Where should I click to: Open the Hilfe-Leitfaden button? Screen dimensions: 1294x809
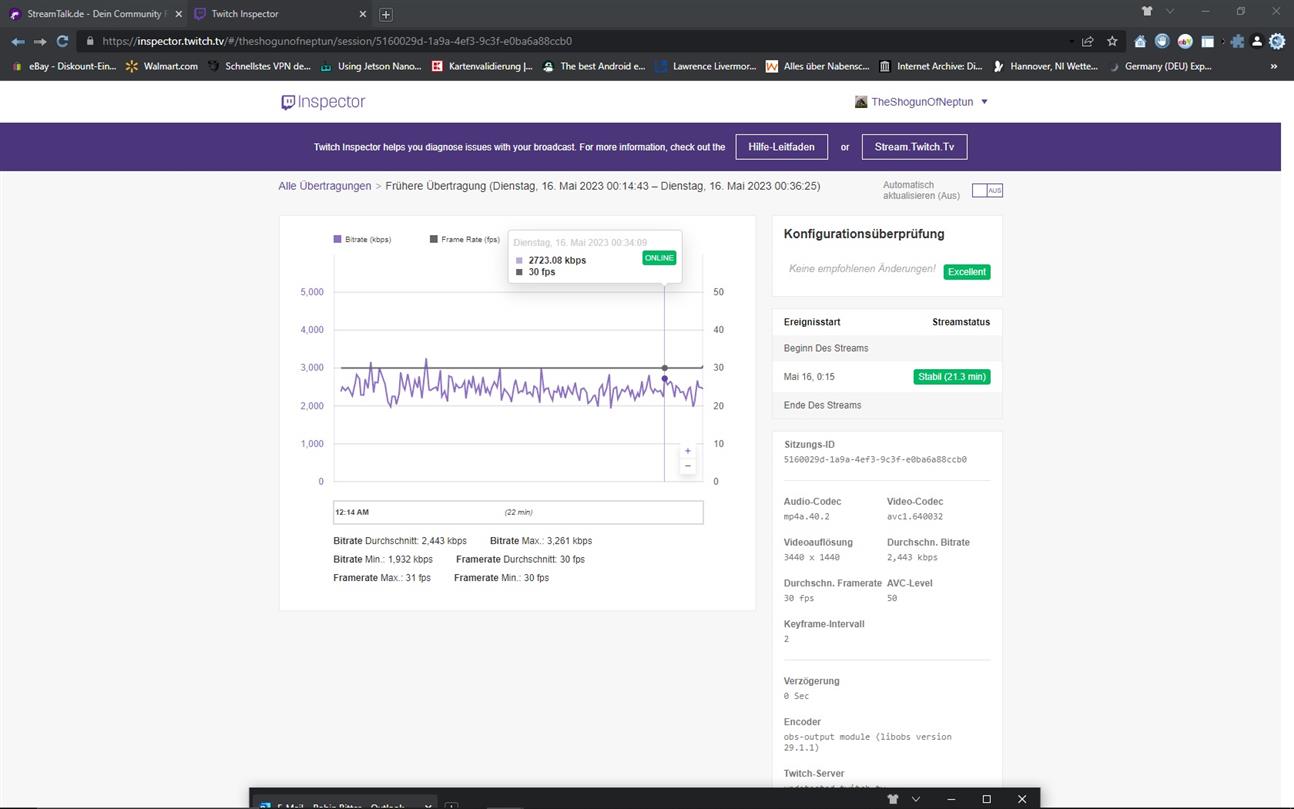(781, 147)
